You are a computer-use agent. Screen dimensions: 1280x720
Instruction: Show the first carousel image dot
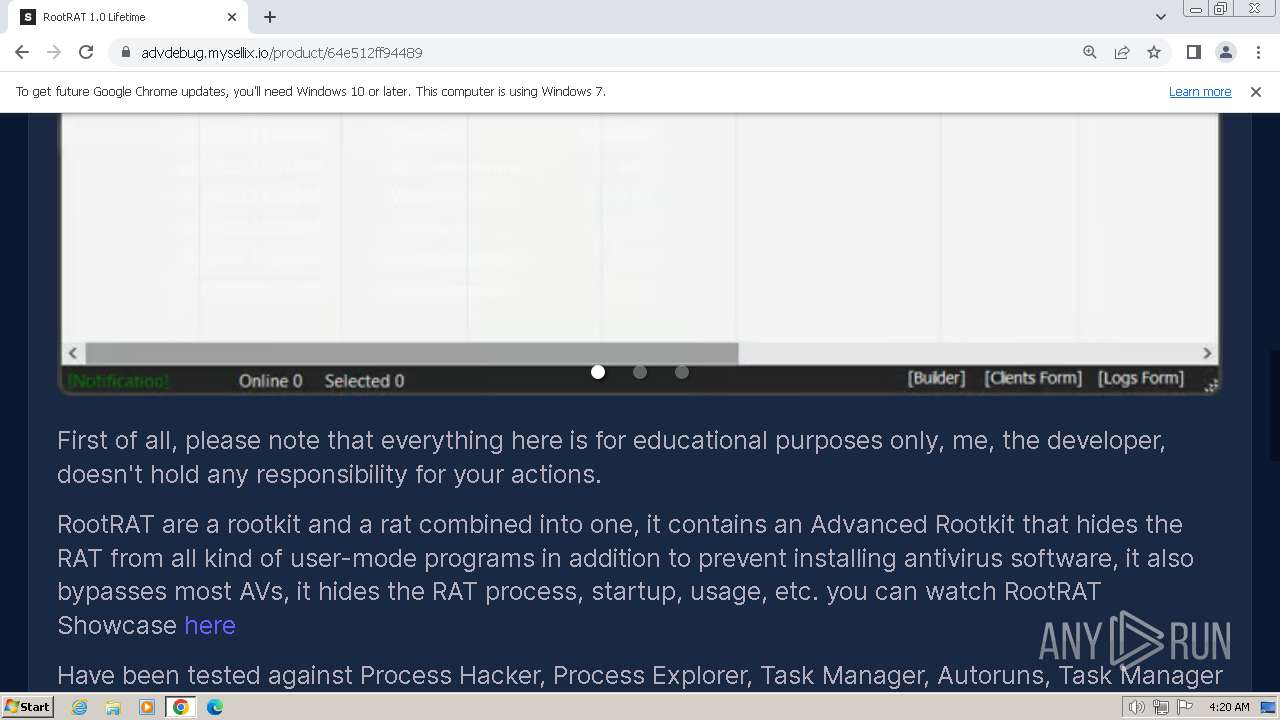point(598,372)
